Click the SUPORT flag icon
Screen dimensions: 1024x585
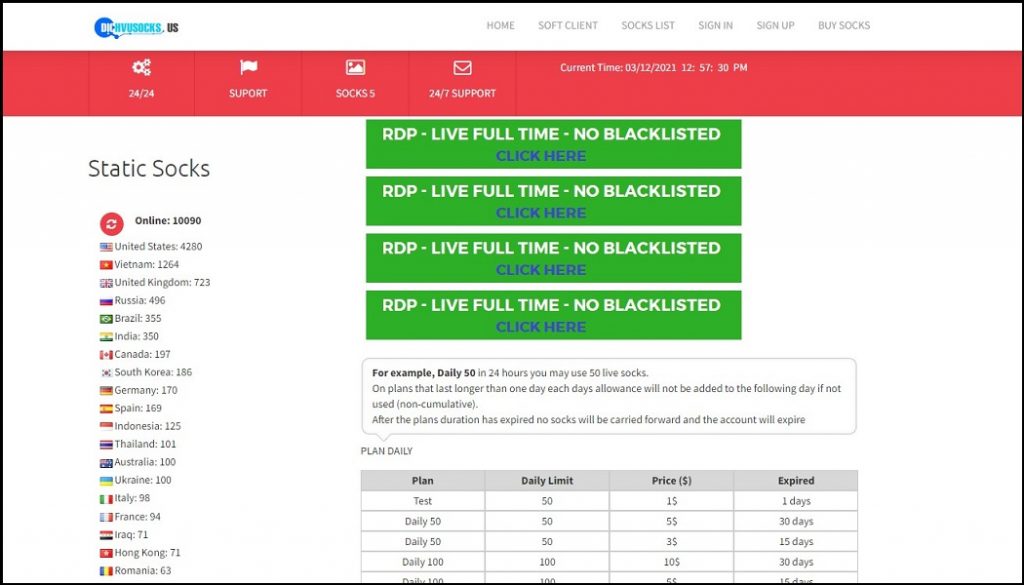(x=247, y=67)
